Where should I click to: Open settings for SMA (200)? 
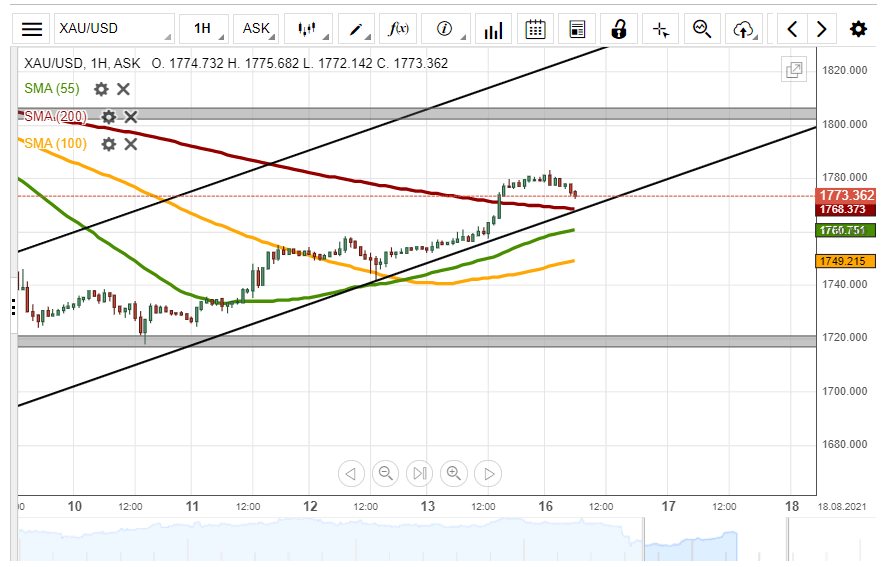[x=108, y=117]
